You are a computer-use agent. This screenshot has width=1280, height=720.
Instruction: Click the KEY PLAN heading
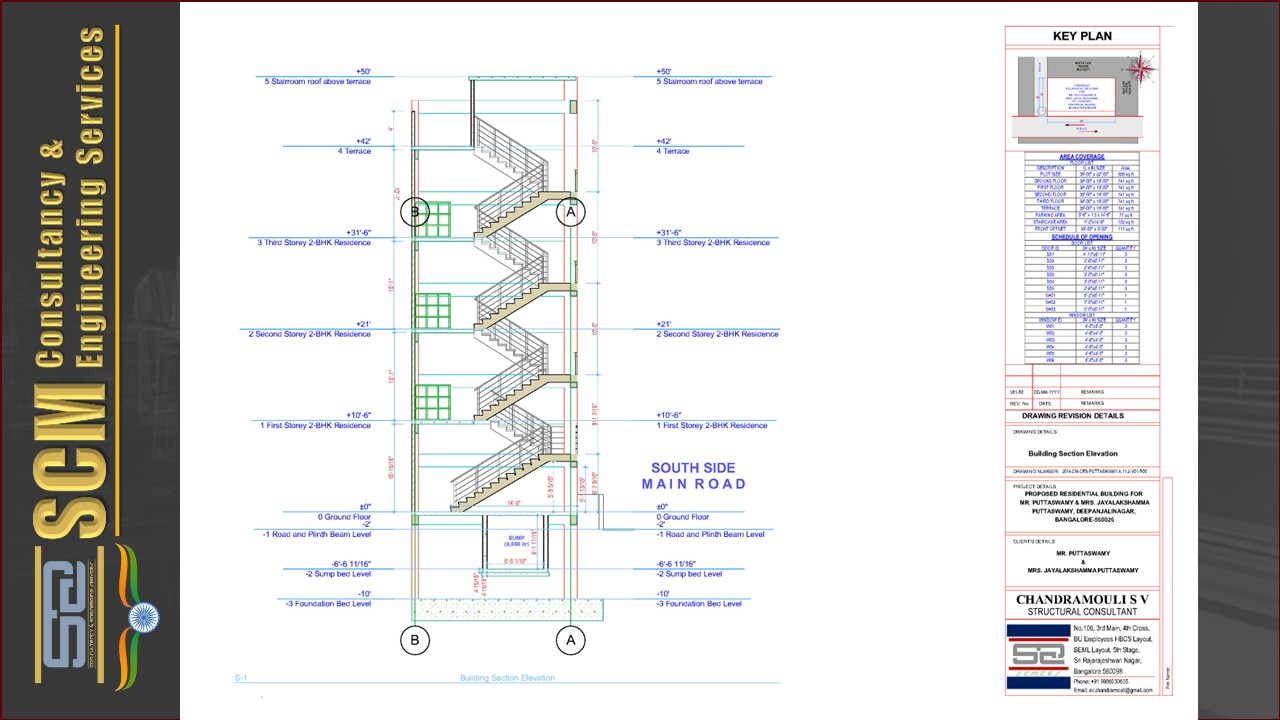1082,36
